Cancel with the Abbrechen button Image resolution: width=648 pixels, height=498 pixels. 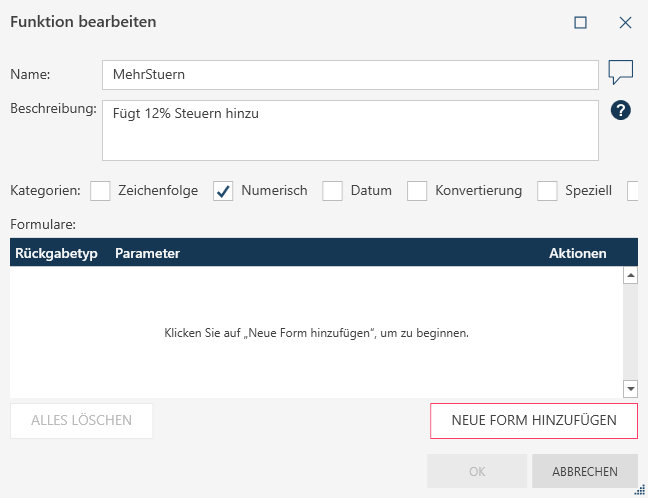(x=584, y=471)
